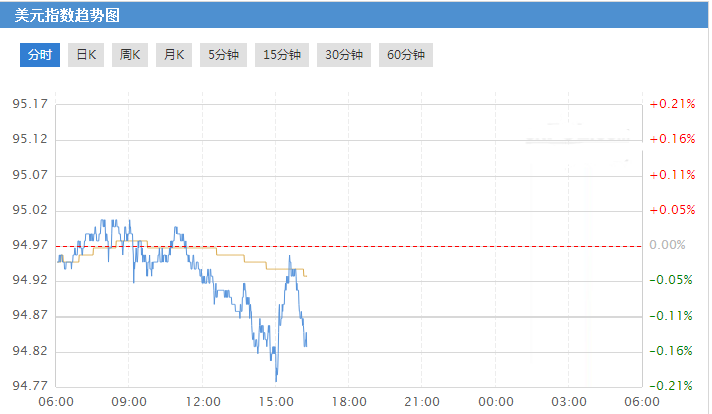
Task: Open the 周K chart view
Action: (130, 55)
